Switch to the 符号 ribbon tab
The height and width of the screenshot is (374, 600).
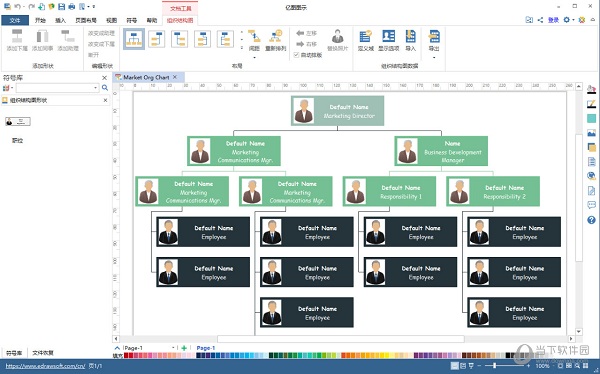132,20
